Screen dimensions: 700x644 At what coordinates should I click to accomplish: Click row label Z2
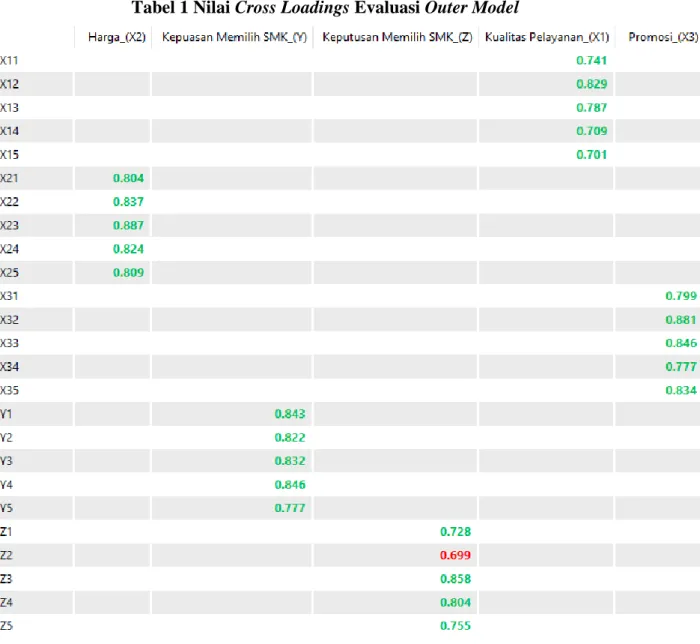6,556
